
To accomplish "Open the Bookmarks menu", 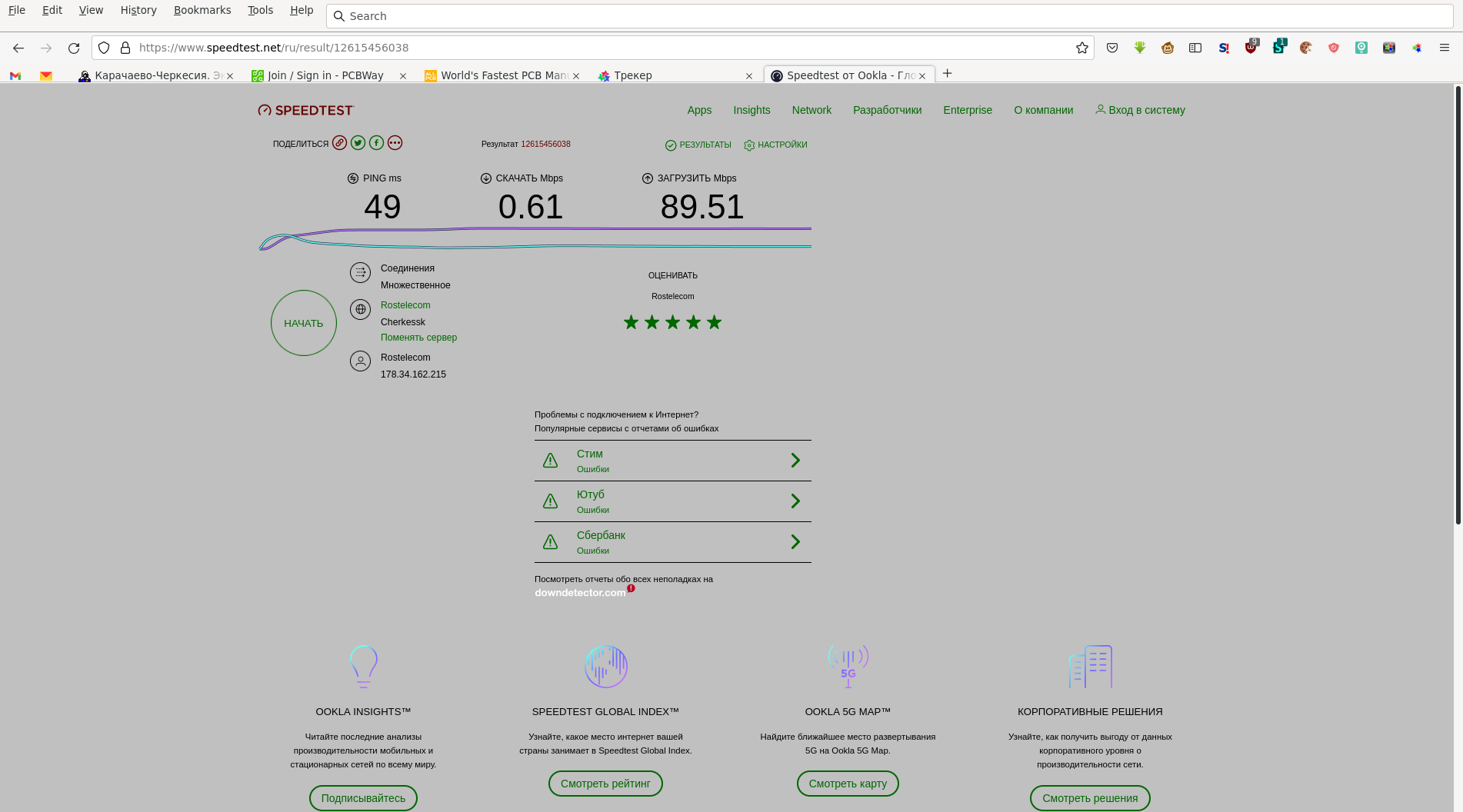I will (202, 10).
